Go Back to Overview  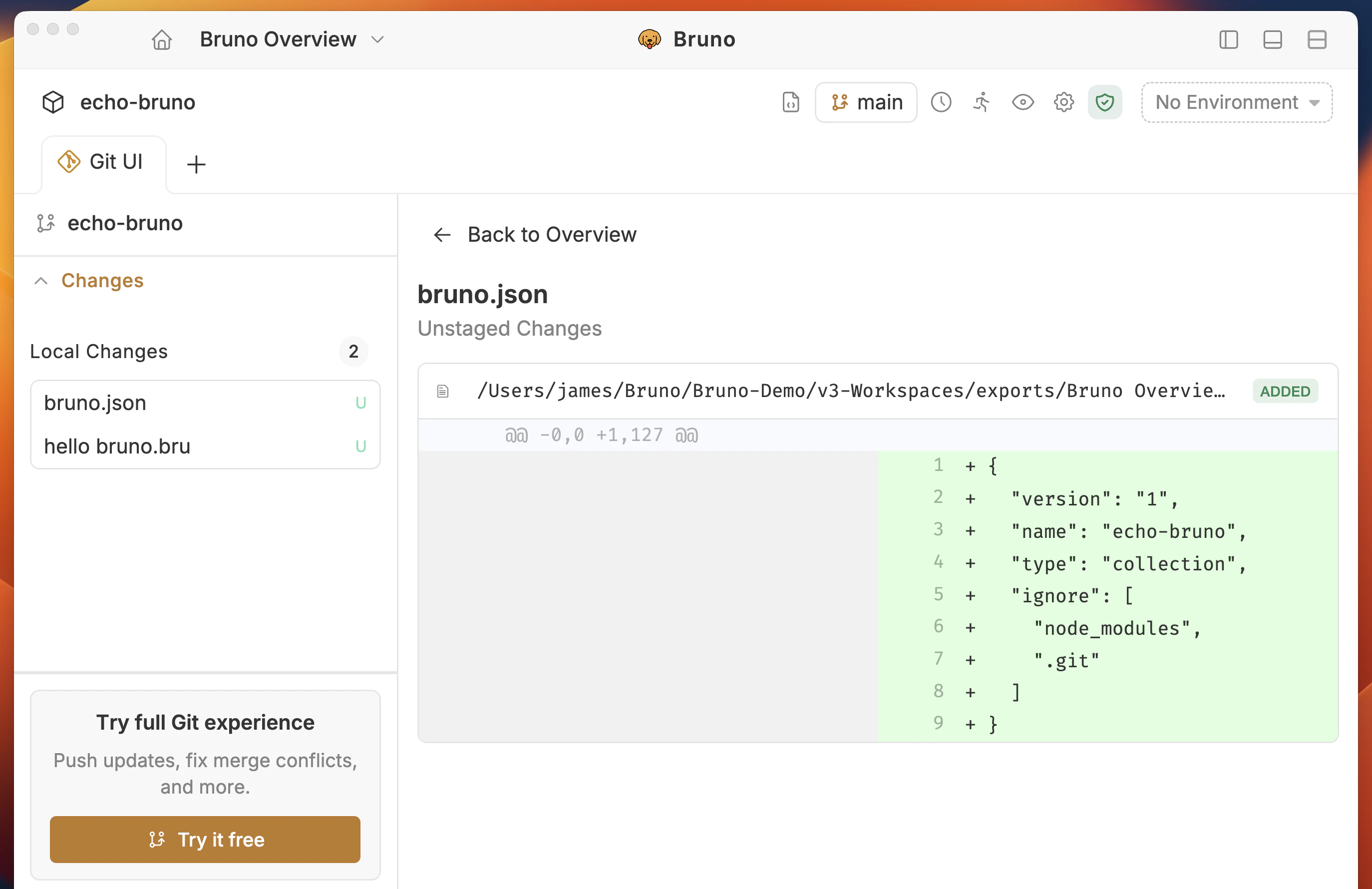(534, 235)
